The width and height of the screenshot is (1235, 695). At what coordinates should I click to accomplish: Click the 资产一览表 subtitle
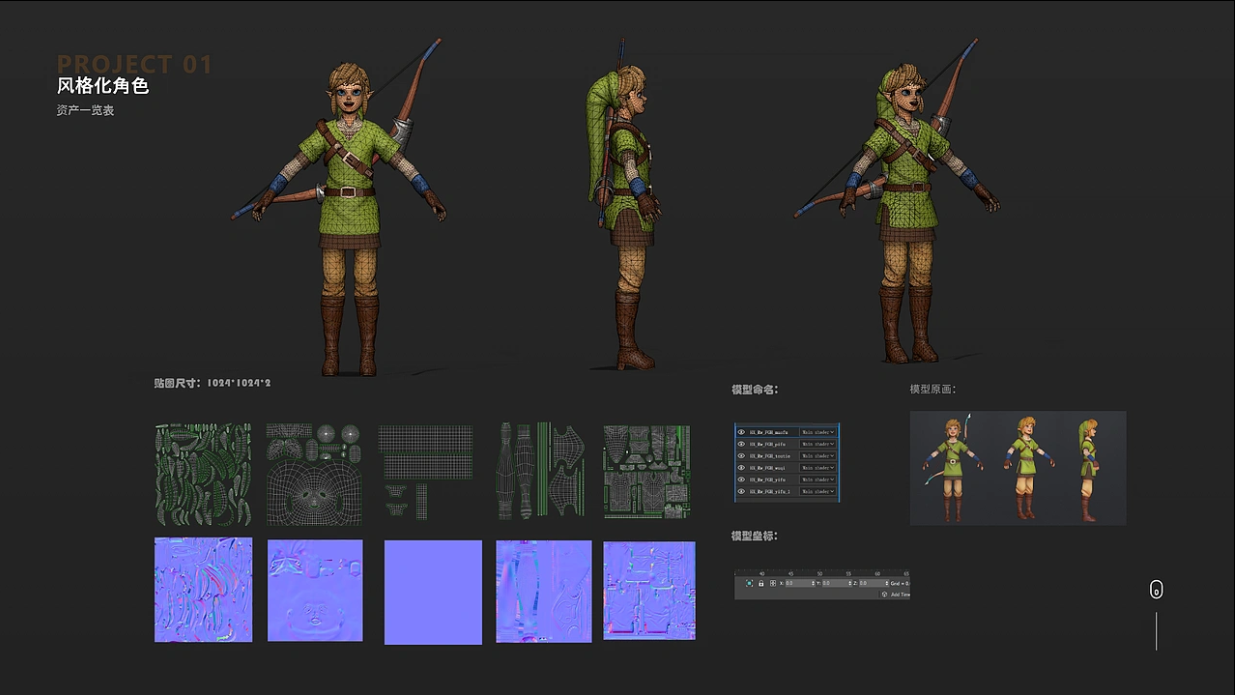coord(85,111)
